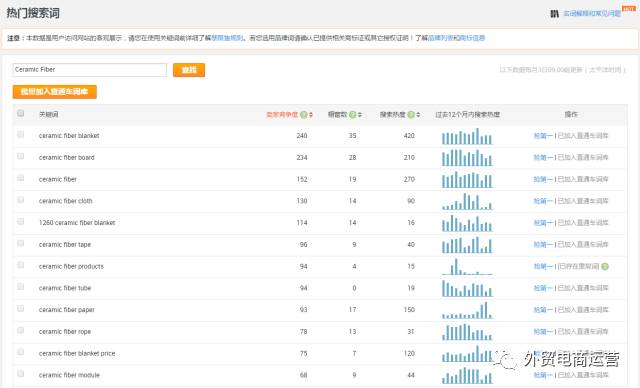Click 抢第一 for ceramic fiber rope
The width and height of the screenshot is (640, 388).
[x=543, y=332]
